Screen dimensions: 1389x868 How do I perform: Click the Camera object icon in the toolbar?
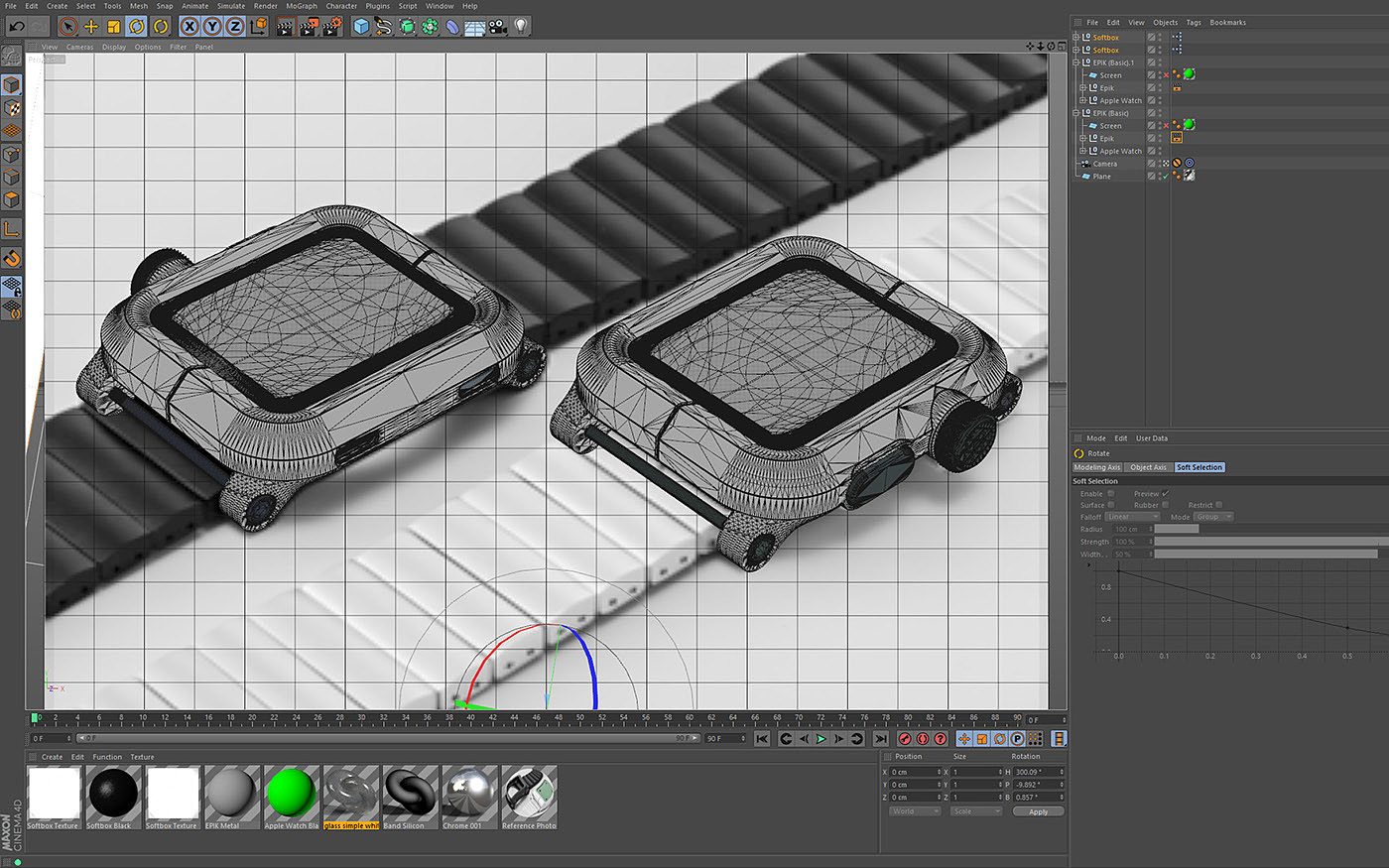point(498,27)
